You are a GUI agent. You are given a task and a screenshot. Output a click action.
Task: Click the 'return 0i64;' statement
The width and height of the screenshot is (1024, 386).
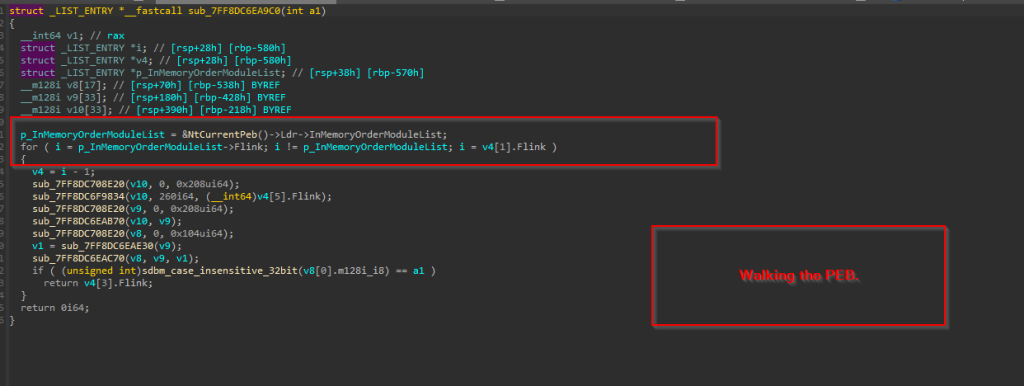coord(55,308)
